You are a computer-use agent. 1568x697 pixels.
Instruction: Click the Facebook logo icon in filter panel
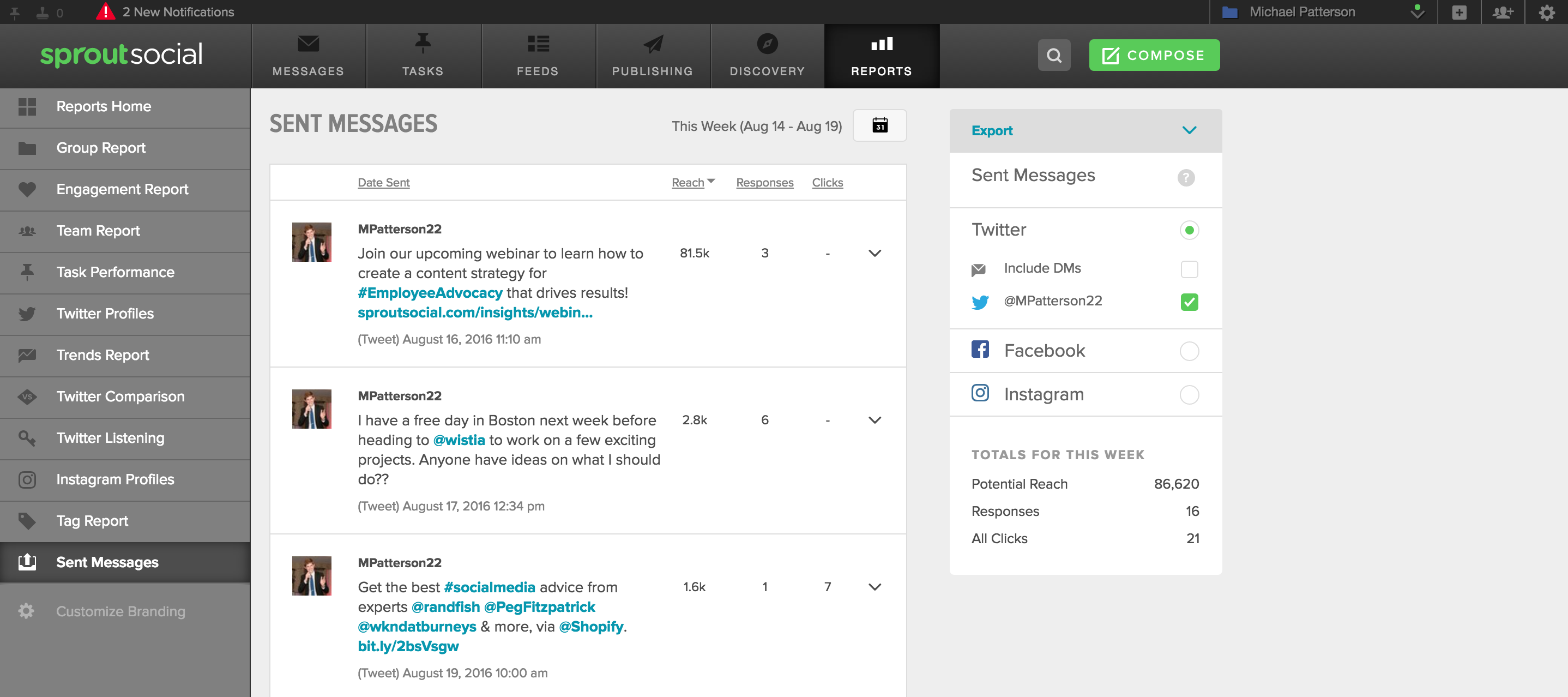(980, 349)
